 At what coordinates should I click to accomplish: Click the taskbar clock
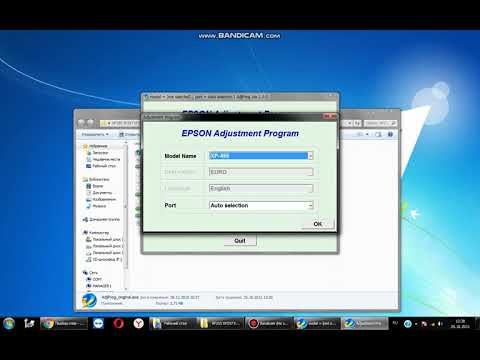click(x=460, y=324)
